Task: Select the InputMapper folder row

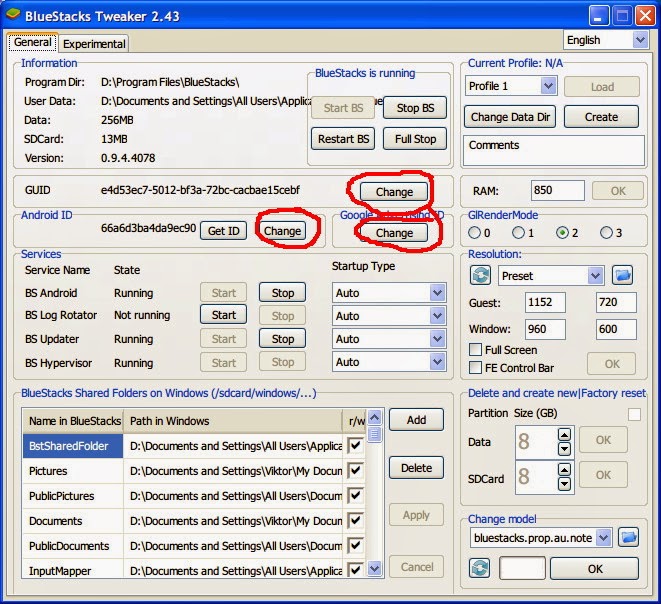Action: [x=194, y=570]
